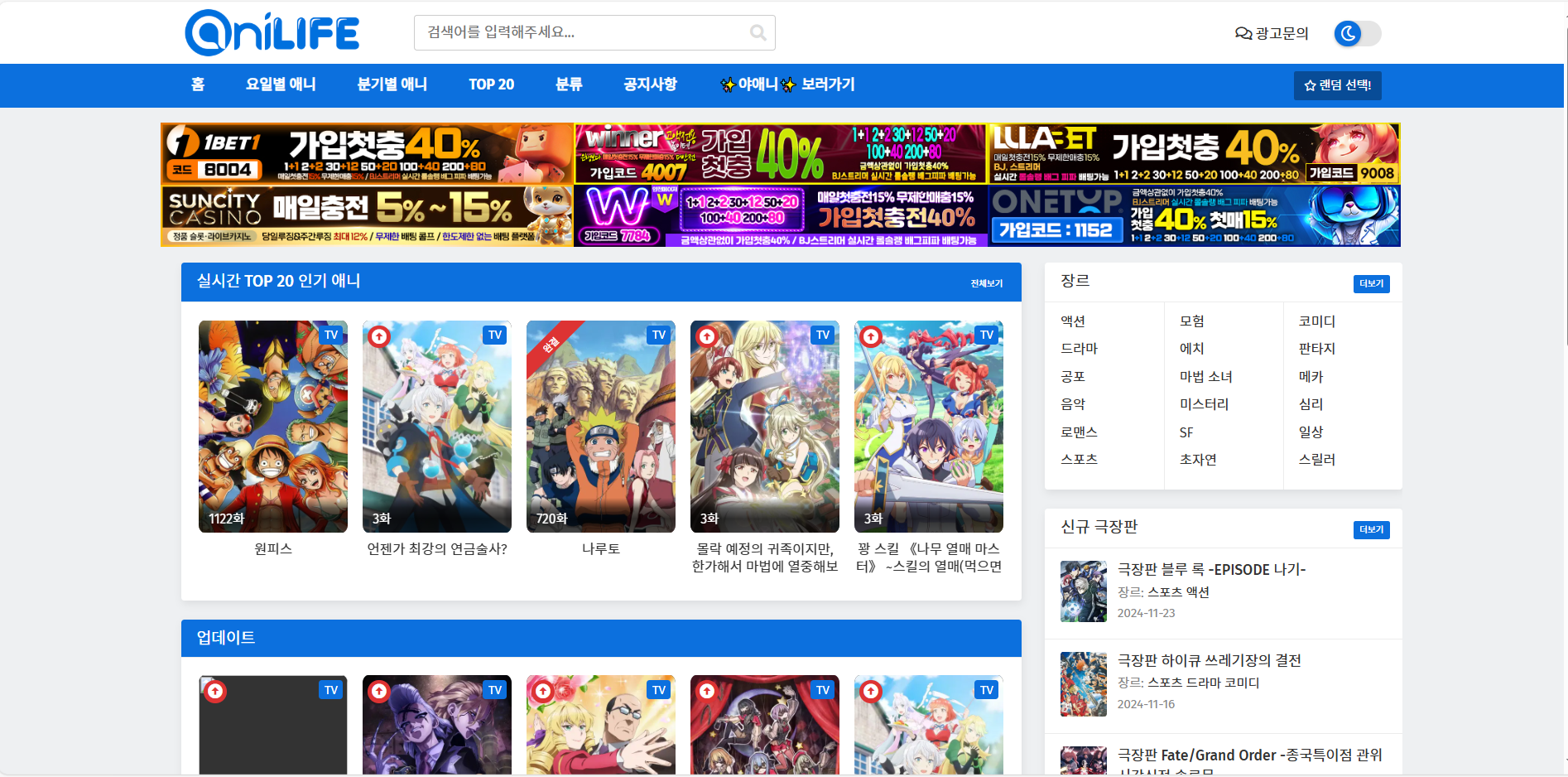The width and height of the screenshot is (1568, 777).
Task: Open 극장판 블루 록 -EPISODE 나기- title
Action: 1212,570
